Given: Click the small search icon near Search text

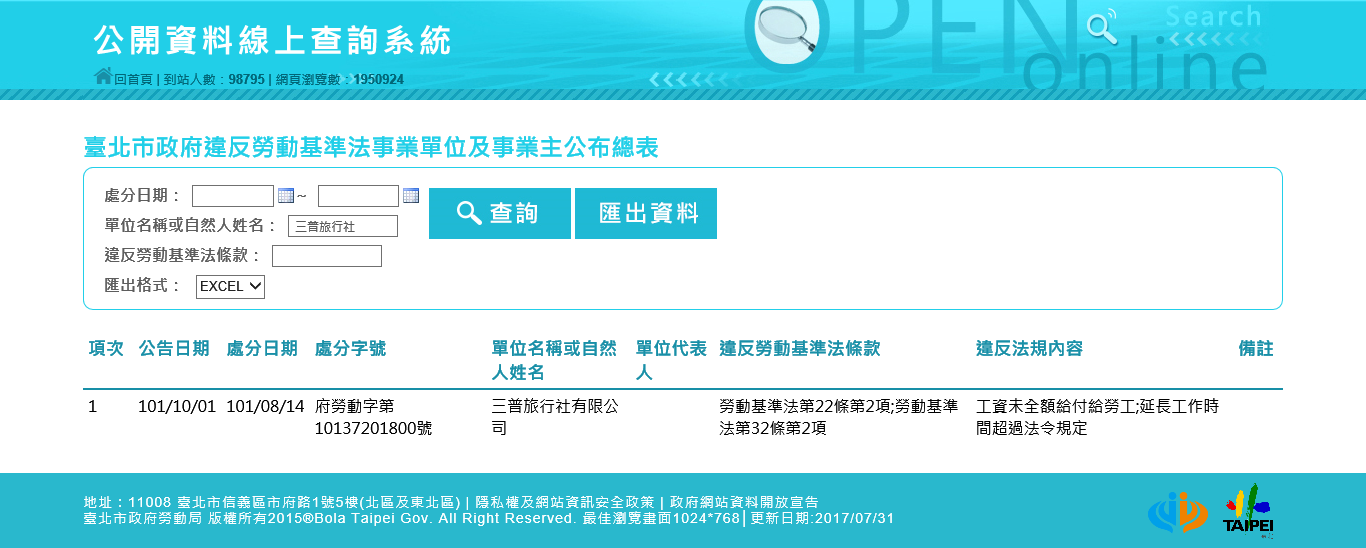Looking at the screenshot, I should [1101, 28].
